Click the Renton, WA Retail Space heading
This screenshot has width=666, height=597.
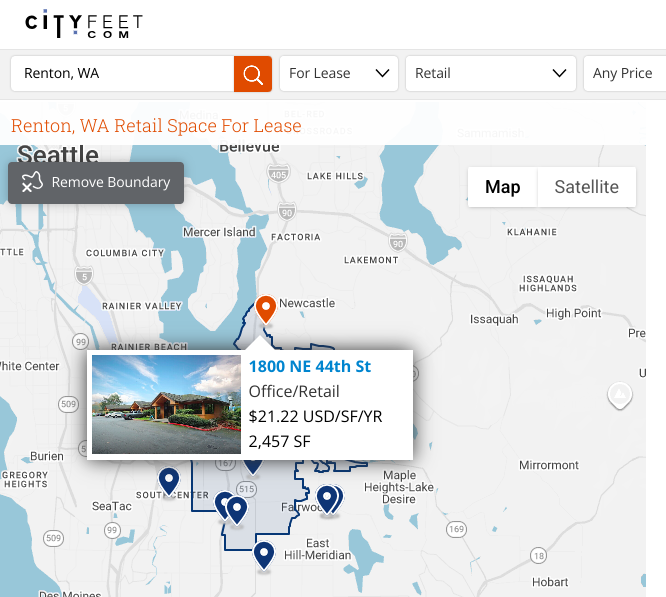click(156, 126)
